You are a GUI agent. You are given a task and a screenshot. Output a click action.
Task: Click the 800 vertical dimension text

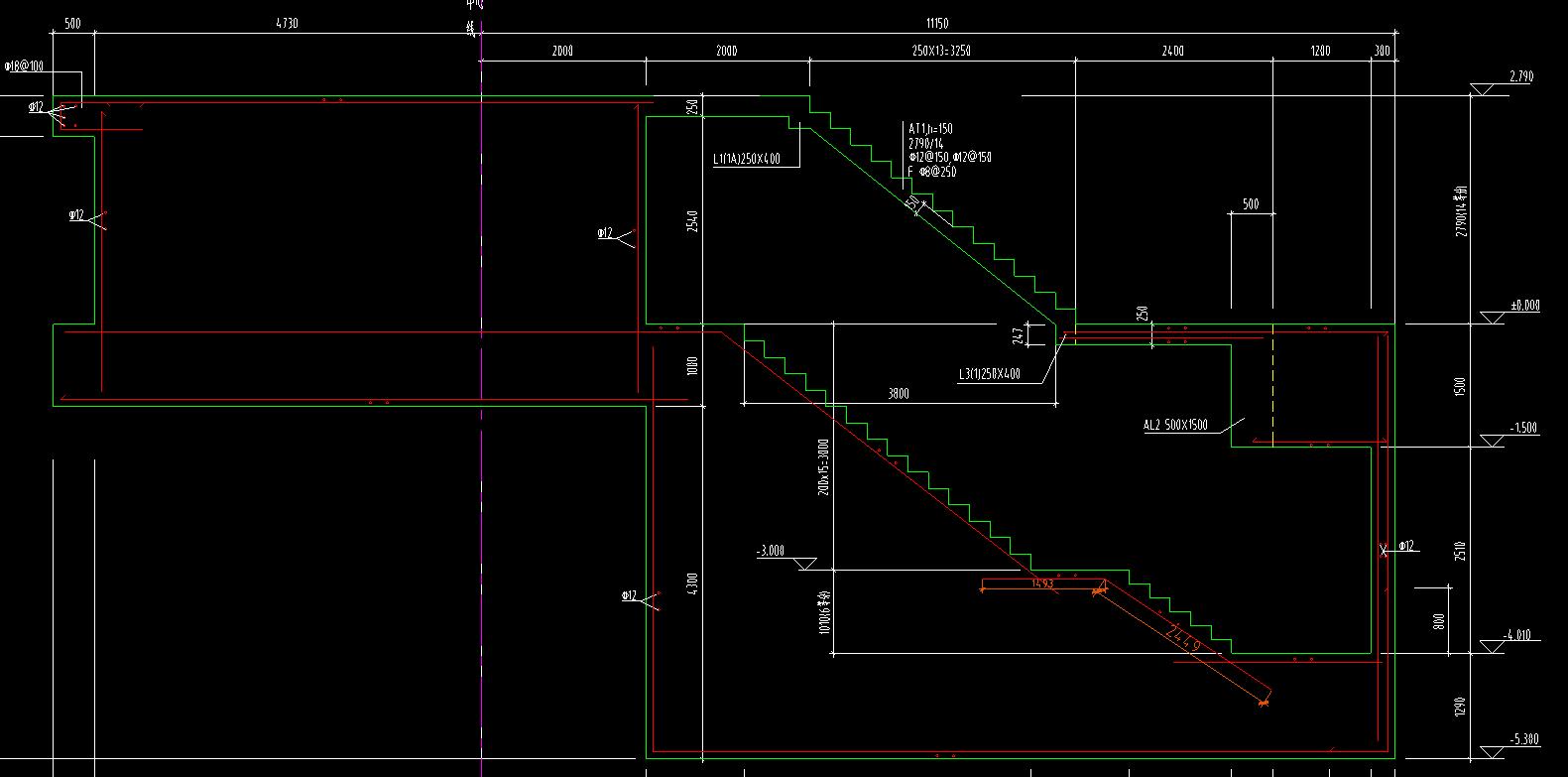pyautogui.click(x=1438, y=622)
